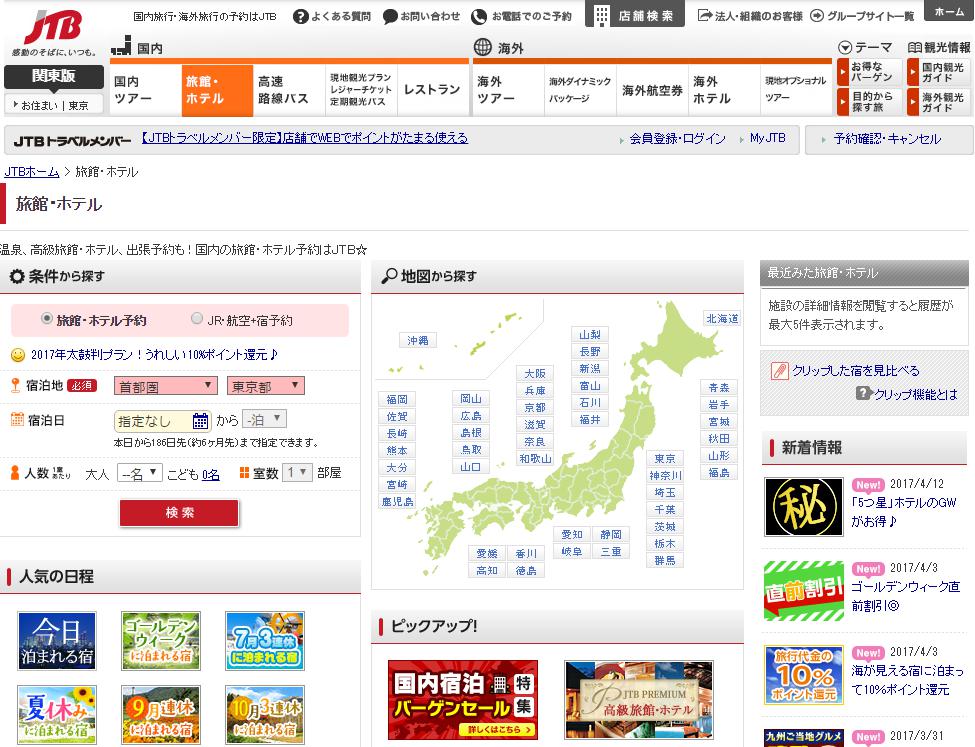Select 福岡 on the map list
975x747 pixels.
pos(397,399)
